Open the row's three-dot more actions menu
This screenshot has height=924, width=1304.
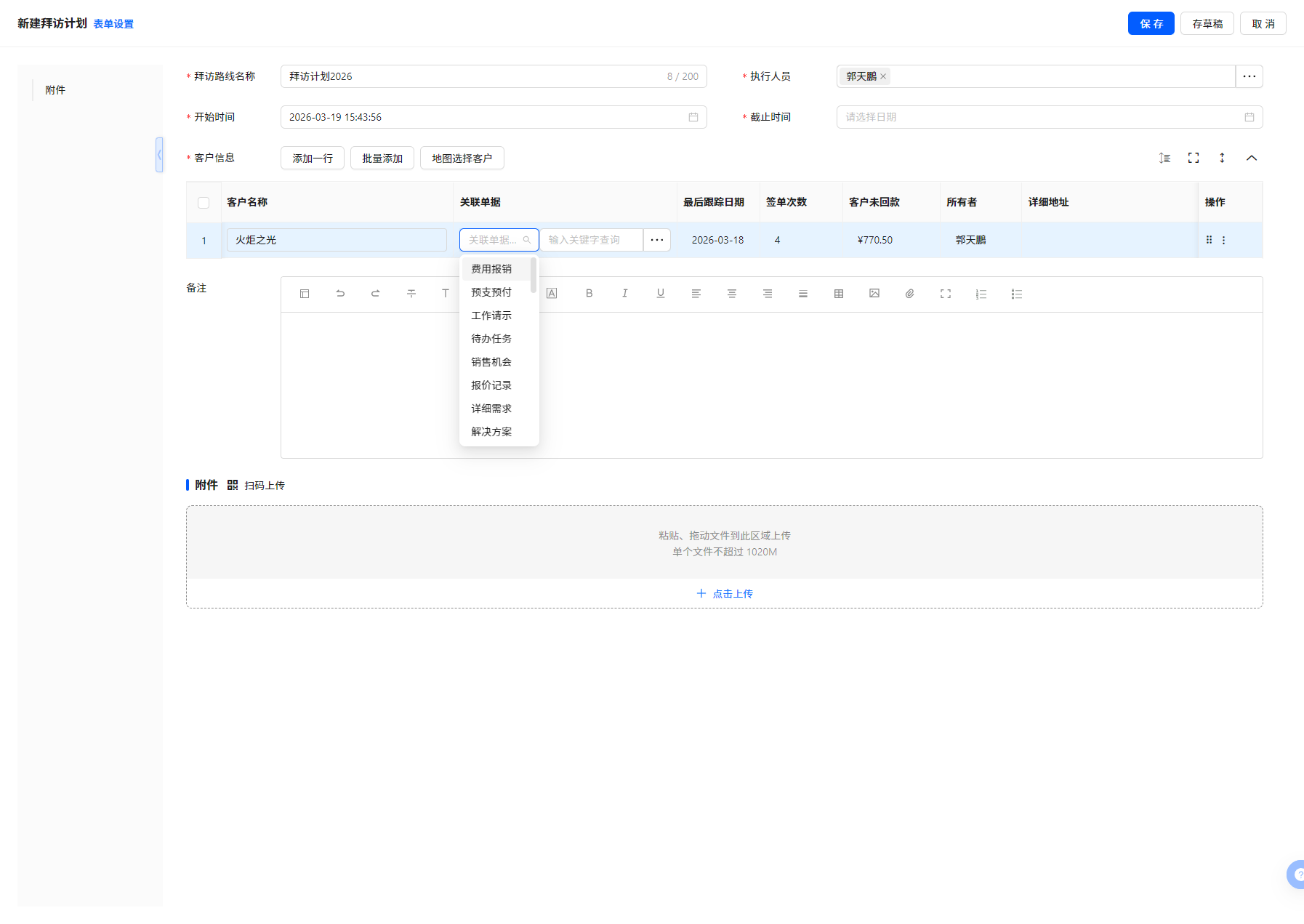(x=1223, y=240)
